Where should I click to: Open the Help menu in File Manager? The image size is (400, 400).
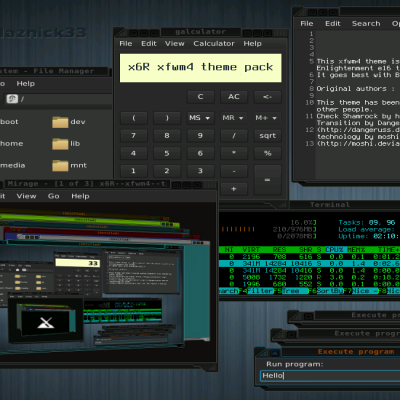(x=26, y=84)
